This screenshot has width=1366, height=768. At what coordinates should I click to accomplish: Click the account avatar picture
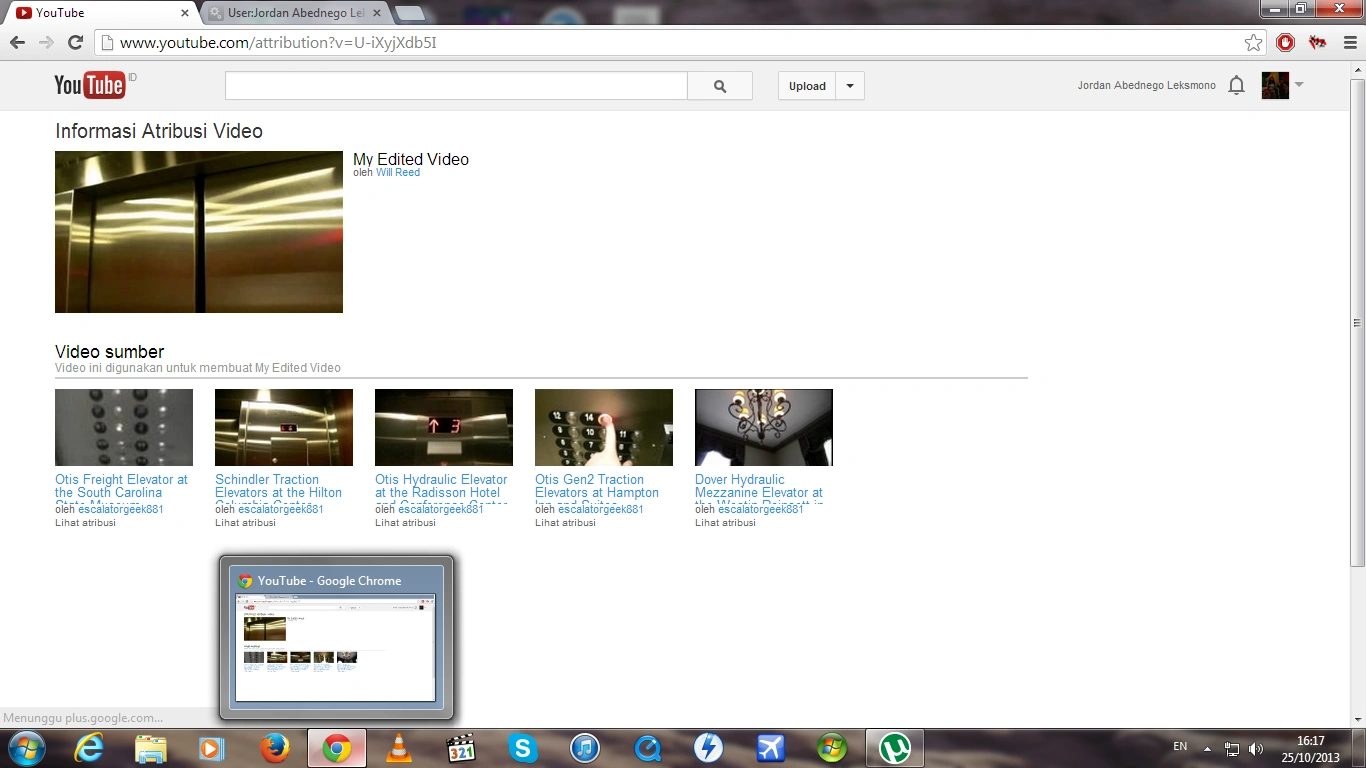(x=1275, y=86)
